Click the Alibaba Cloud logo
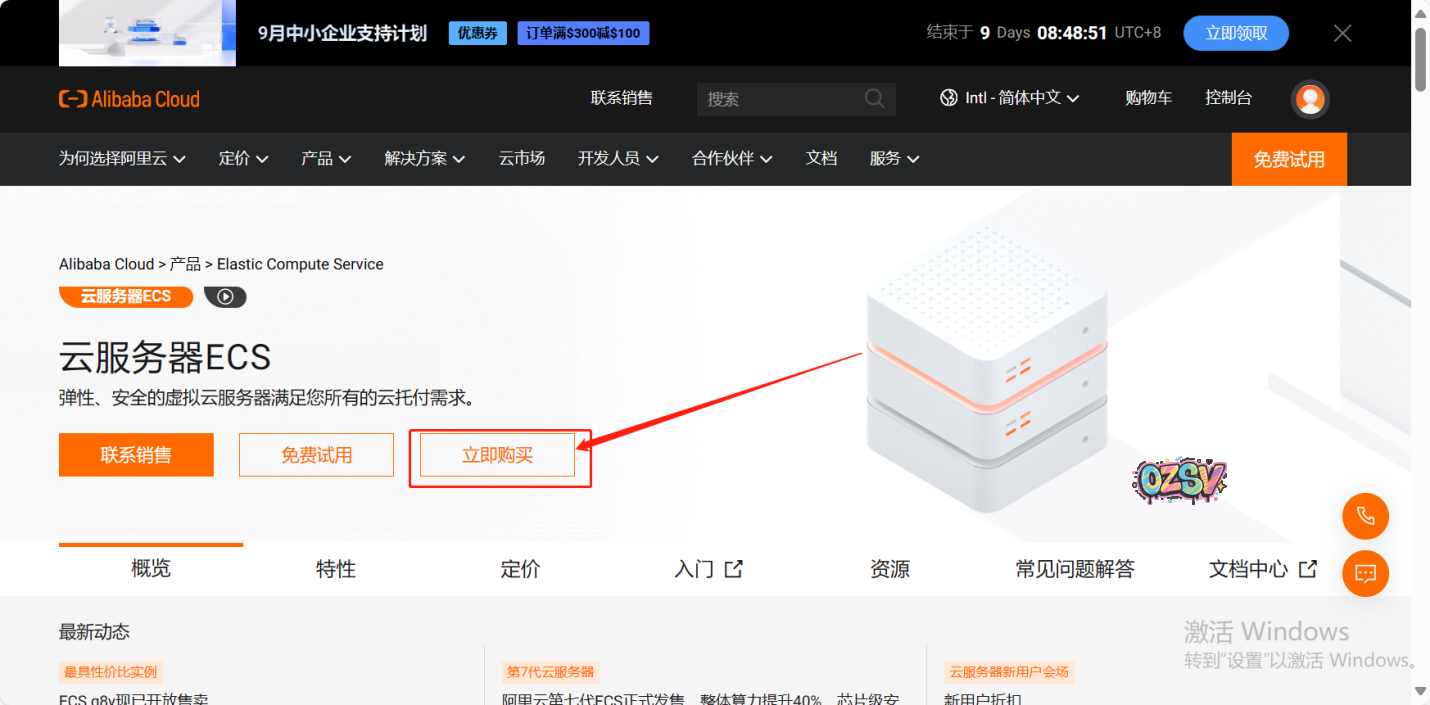Image resolution: width=1430 pixels, height=705 pixels. (129, 99)
